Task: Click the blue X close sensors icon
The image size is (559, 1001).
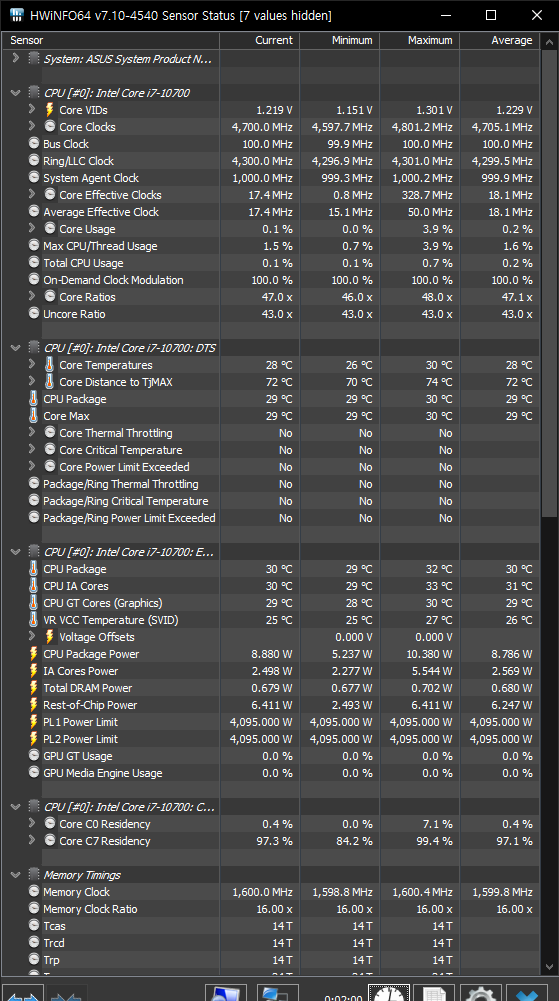Action: coord(526,993)
